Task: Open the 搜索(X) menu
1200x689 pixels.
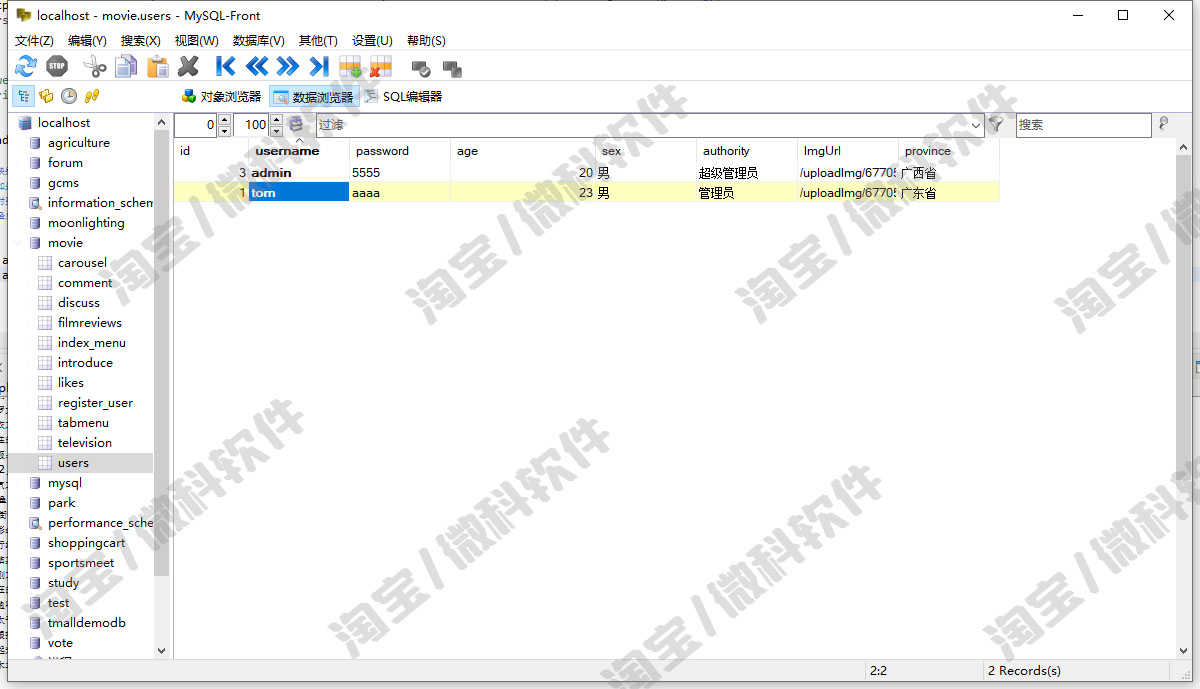Action: point(140,41)
